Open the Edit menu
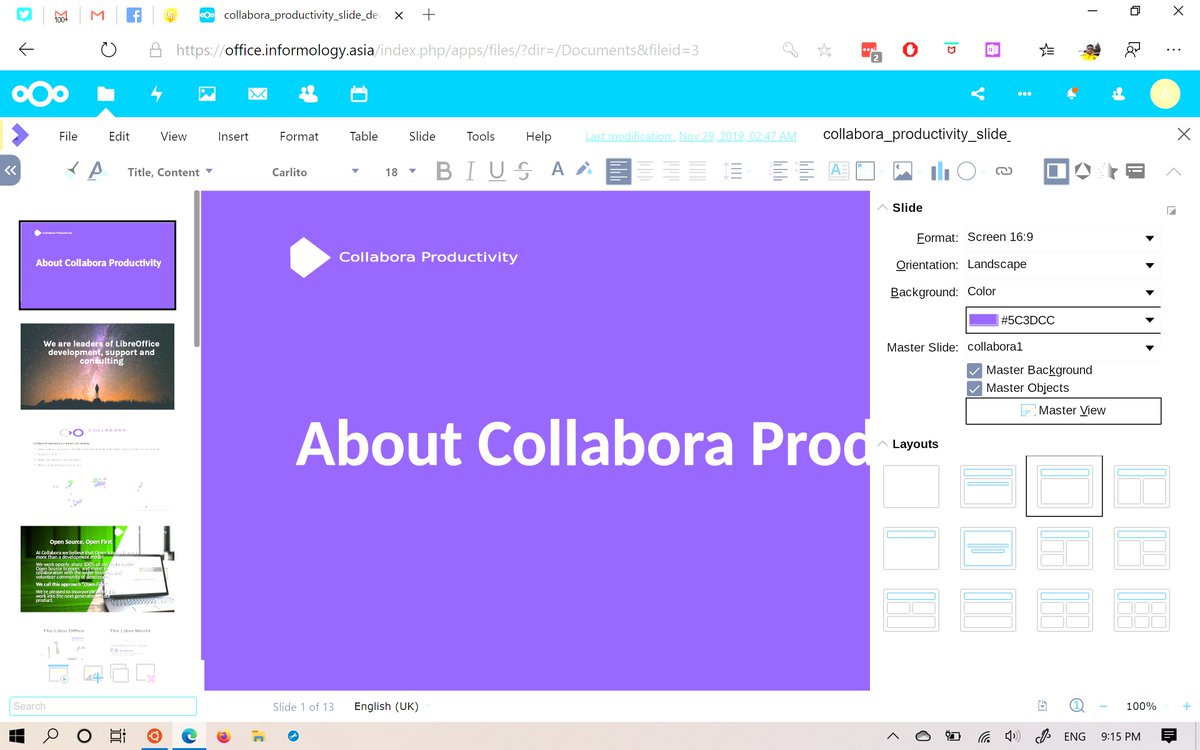Viewport: 1200px width, 750px height. pyautogui.click(x=119, y=136)
